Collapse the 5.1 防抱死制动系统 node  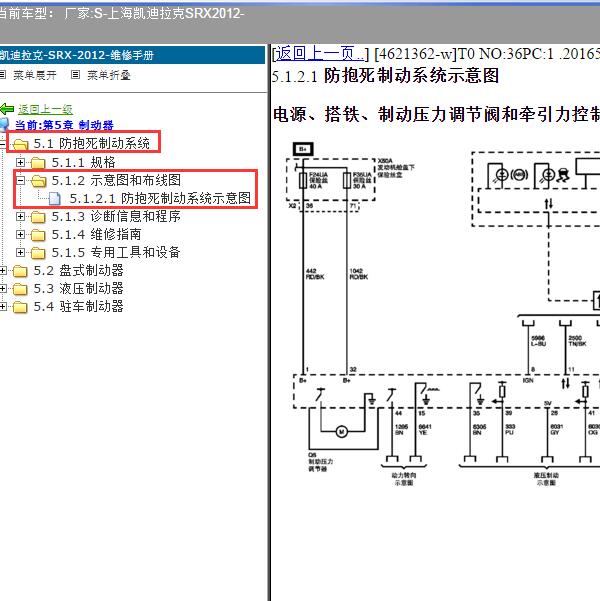pos(3,144)
